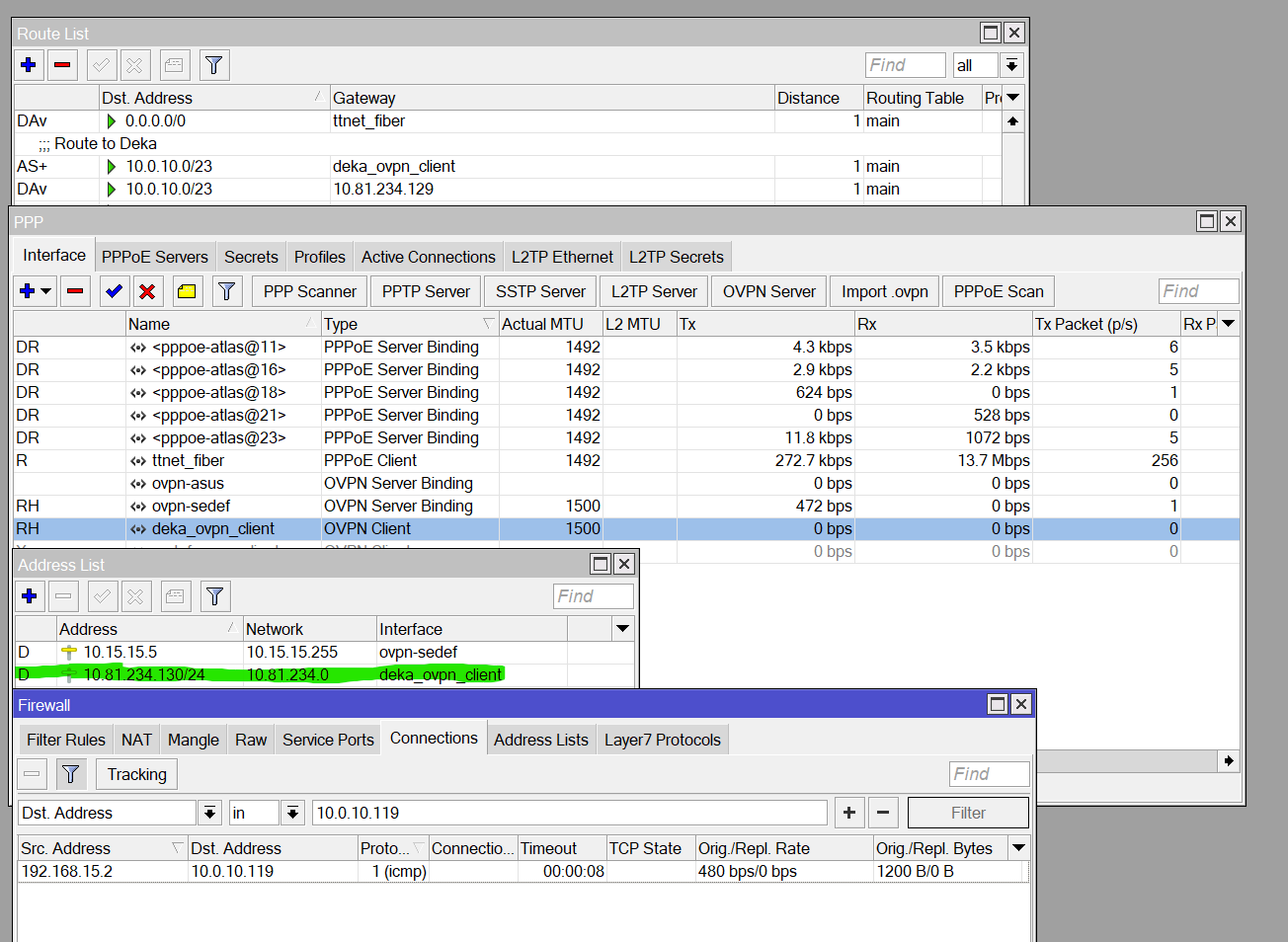The width and height of the screenshot is (1288, 942).
Task: Add new address in Address List
Action: (30, 596)
